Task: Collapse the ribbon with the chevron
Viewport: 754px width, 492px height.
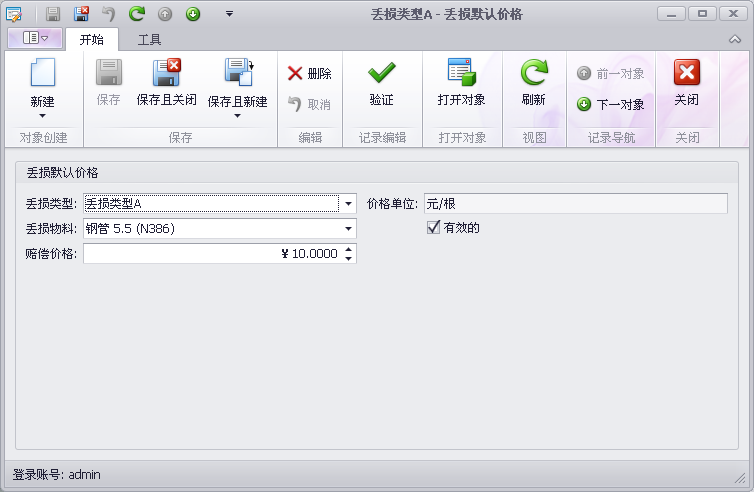Action: 735,39
